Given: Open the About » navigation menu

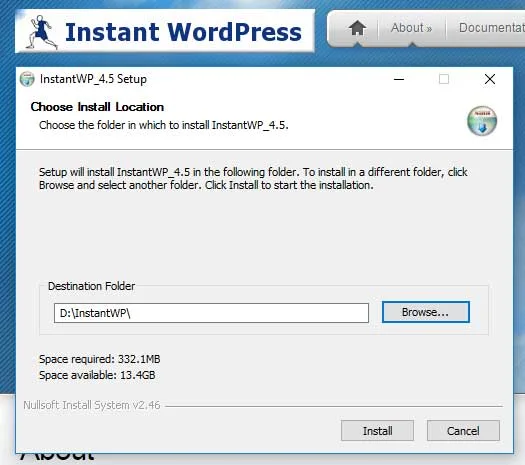Looking at the screenshot, I should (x=411, y=28).
